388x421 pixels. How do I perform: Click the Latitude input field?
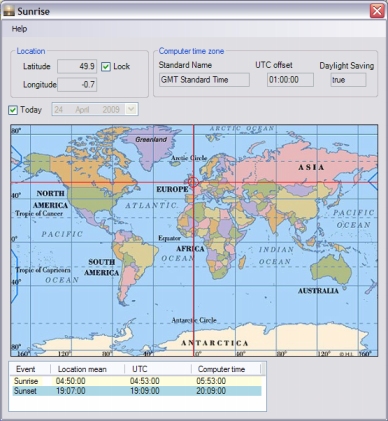77,66
